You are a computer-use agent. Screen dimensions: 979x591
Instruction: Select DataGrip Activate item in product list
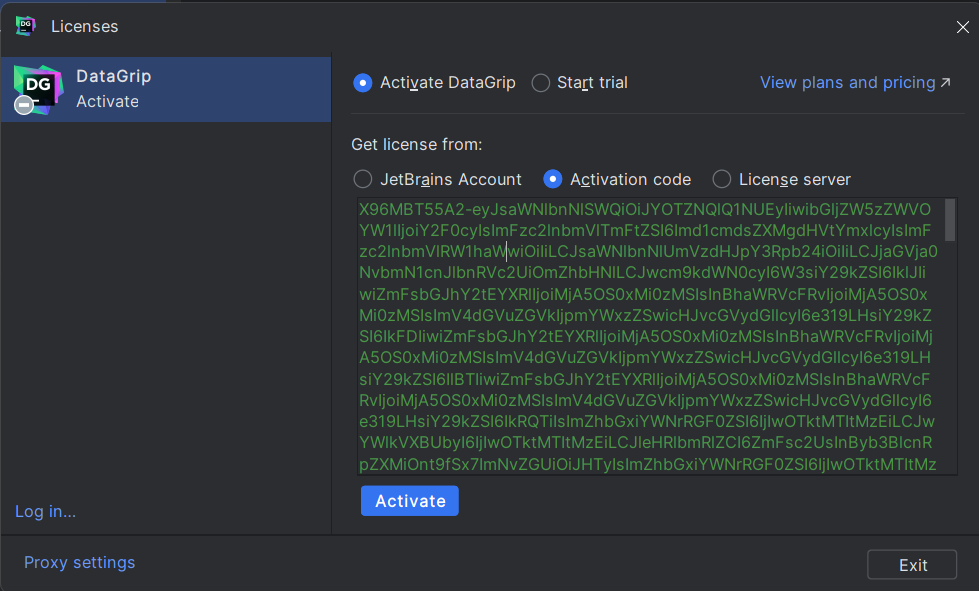pos(166,89)
